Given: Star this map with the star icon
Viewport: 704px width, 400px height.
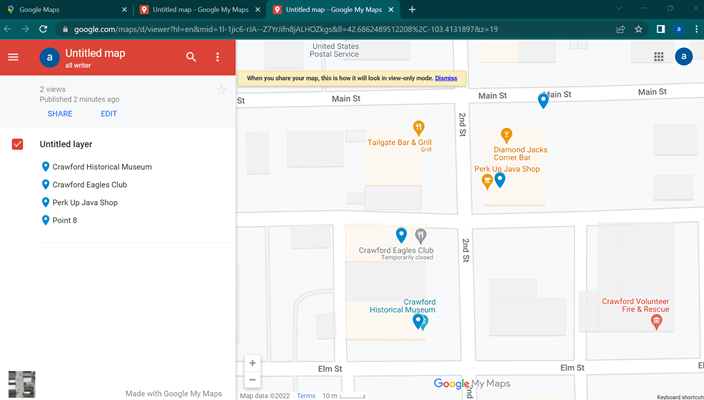Looking at the screenshot, I should [221, 90].
